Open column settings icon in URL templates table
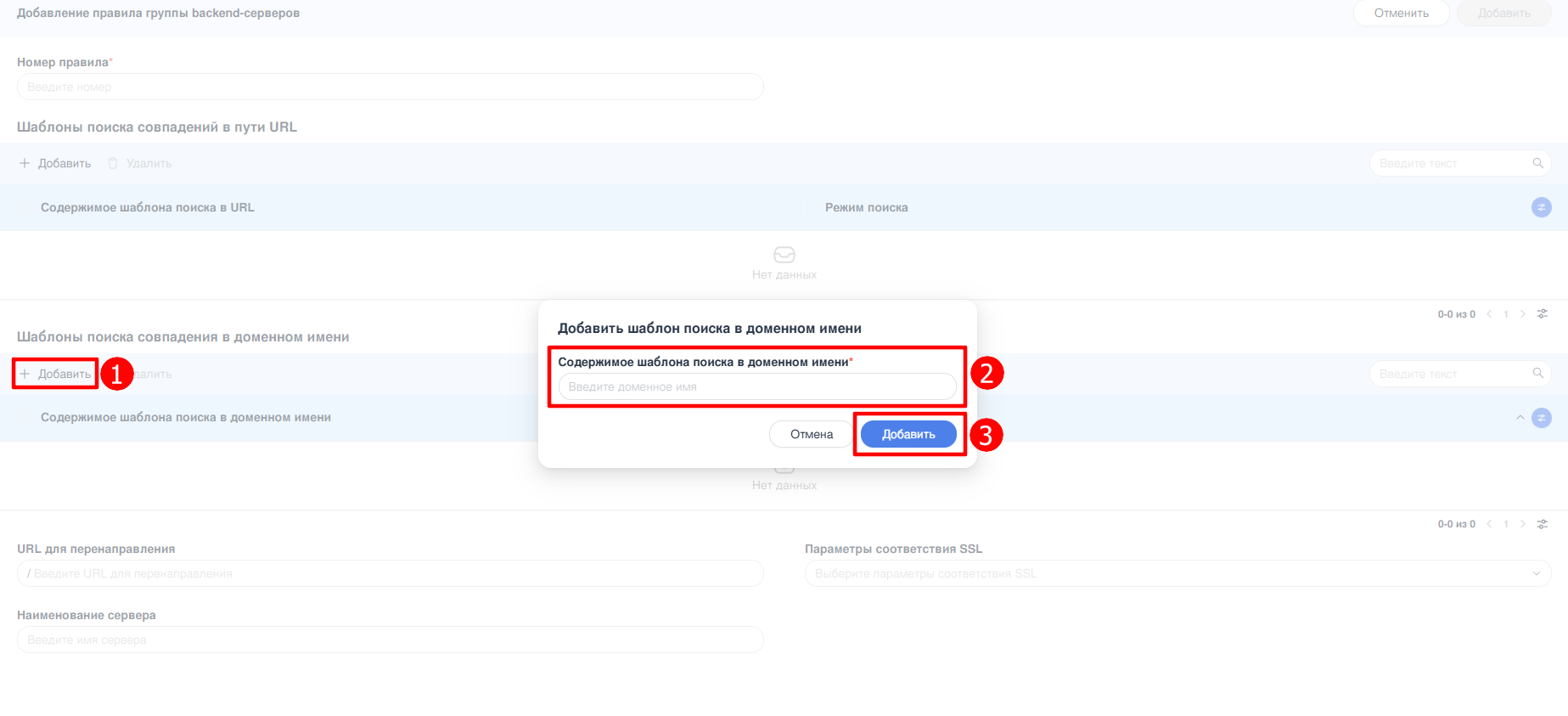Image resolution: width=1568 pixels, height=716 pixels. coord(1541,207)
